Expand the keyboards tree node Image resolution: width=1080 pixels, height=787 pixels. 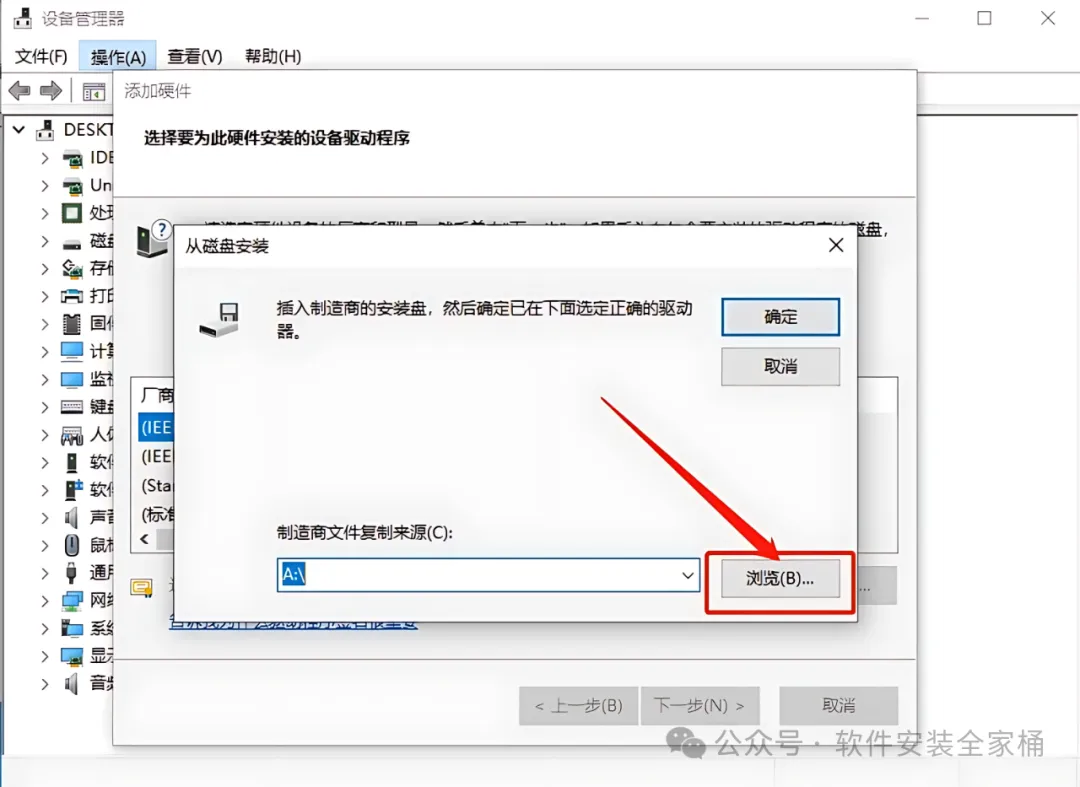pyautogui.click(x=45, y=407)
